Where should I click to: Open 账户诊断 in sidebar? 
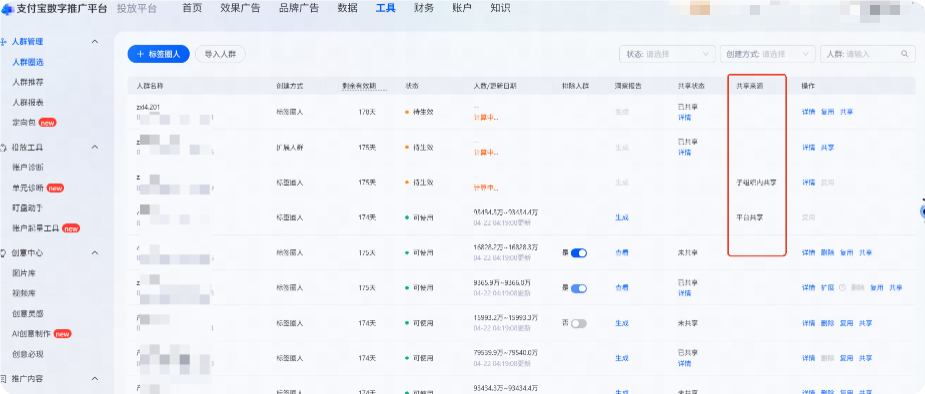[x=28, y=168]
